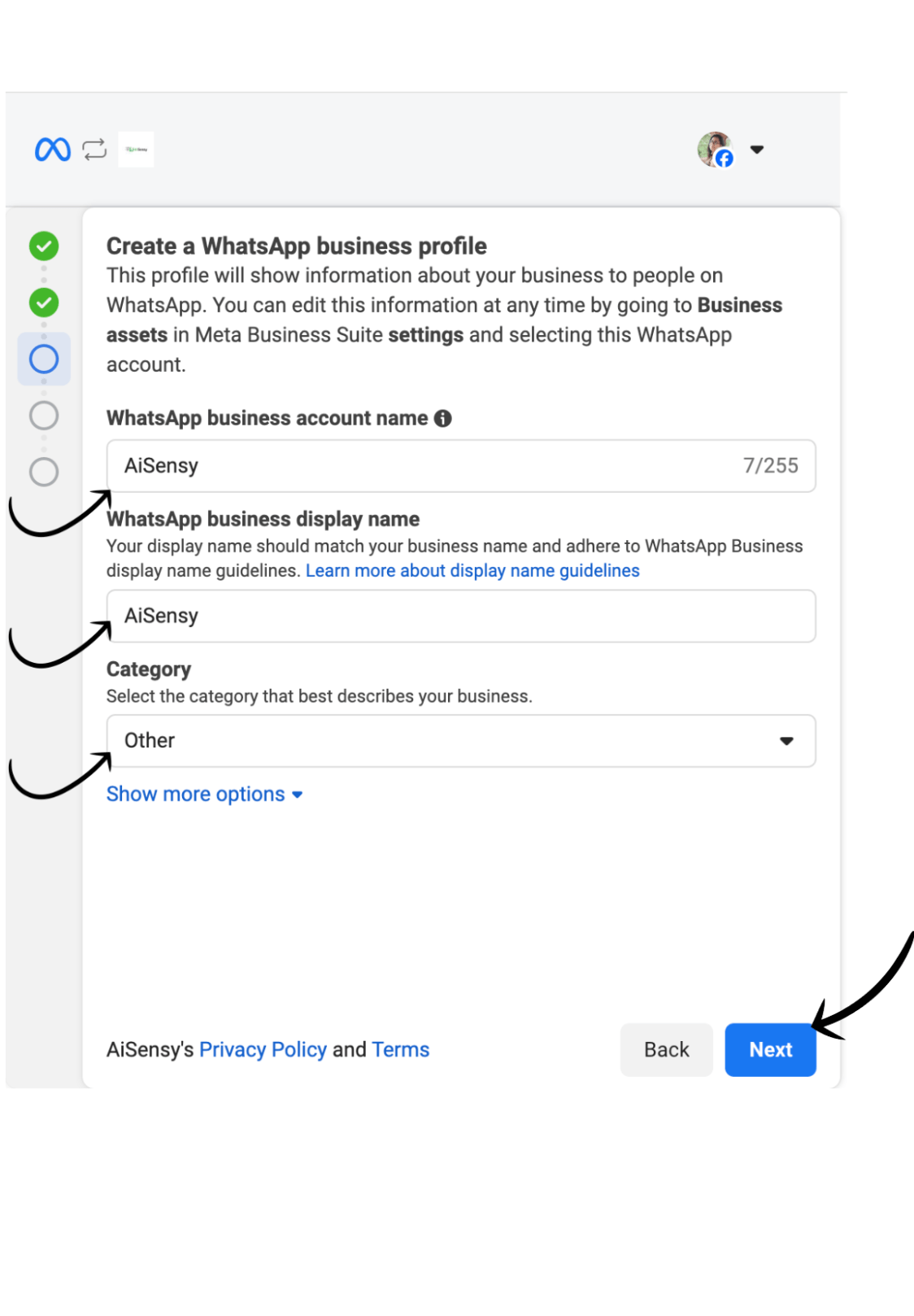Open the Terms link

tap(401, 1050)
